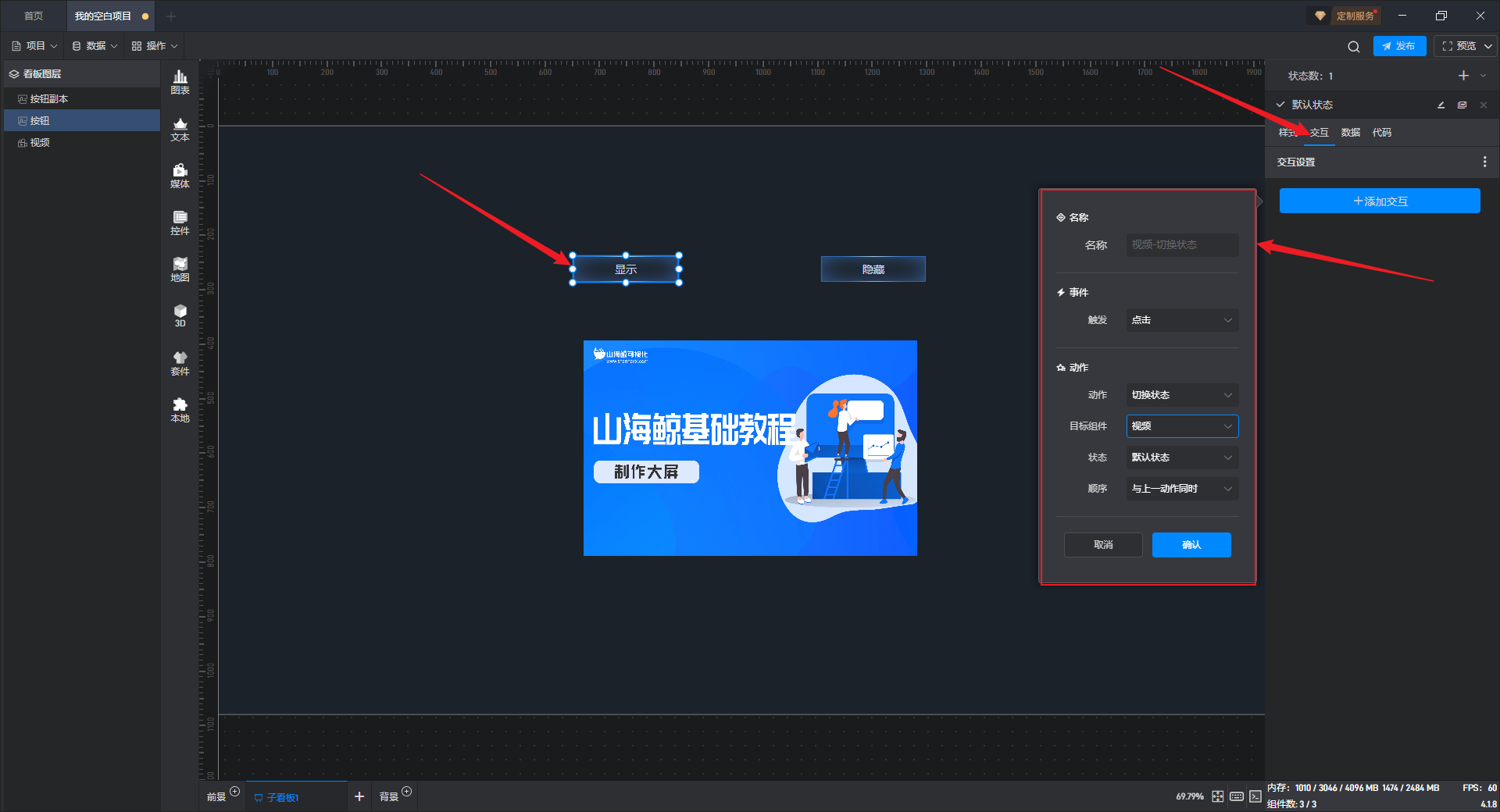
Task: Switch to the 代码 tab
Action: 1382,133
